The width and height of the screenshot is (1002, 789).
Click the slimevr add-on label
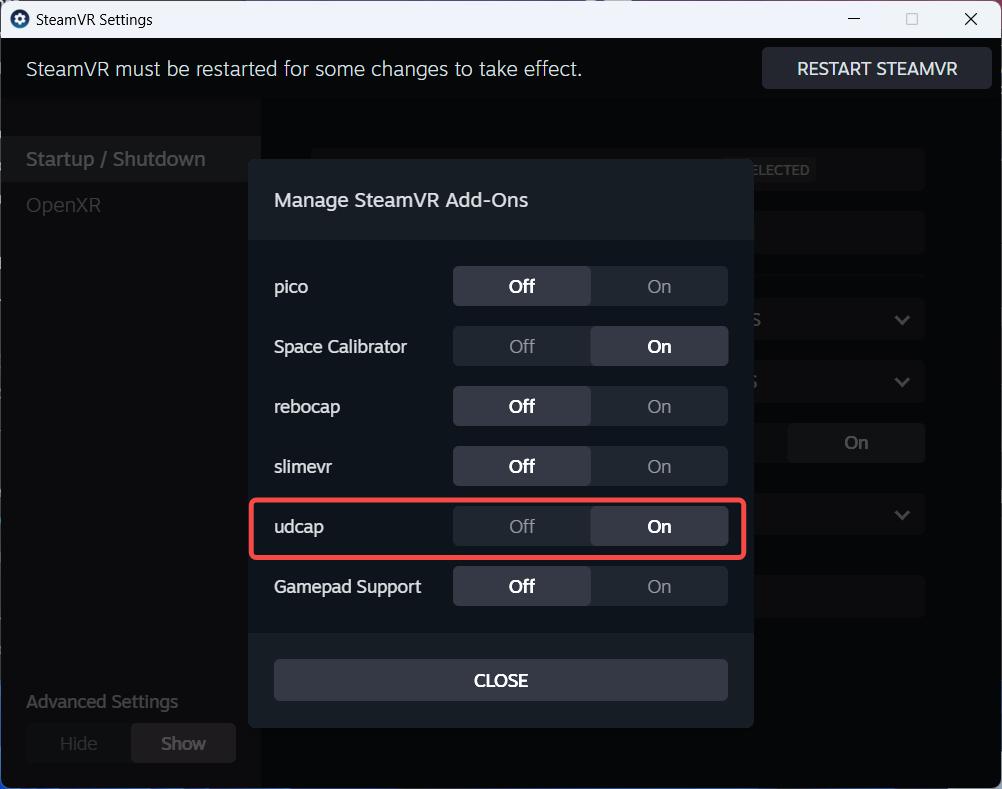point(303,466)
